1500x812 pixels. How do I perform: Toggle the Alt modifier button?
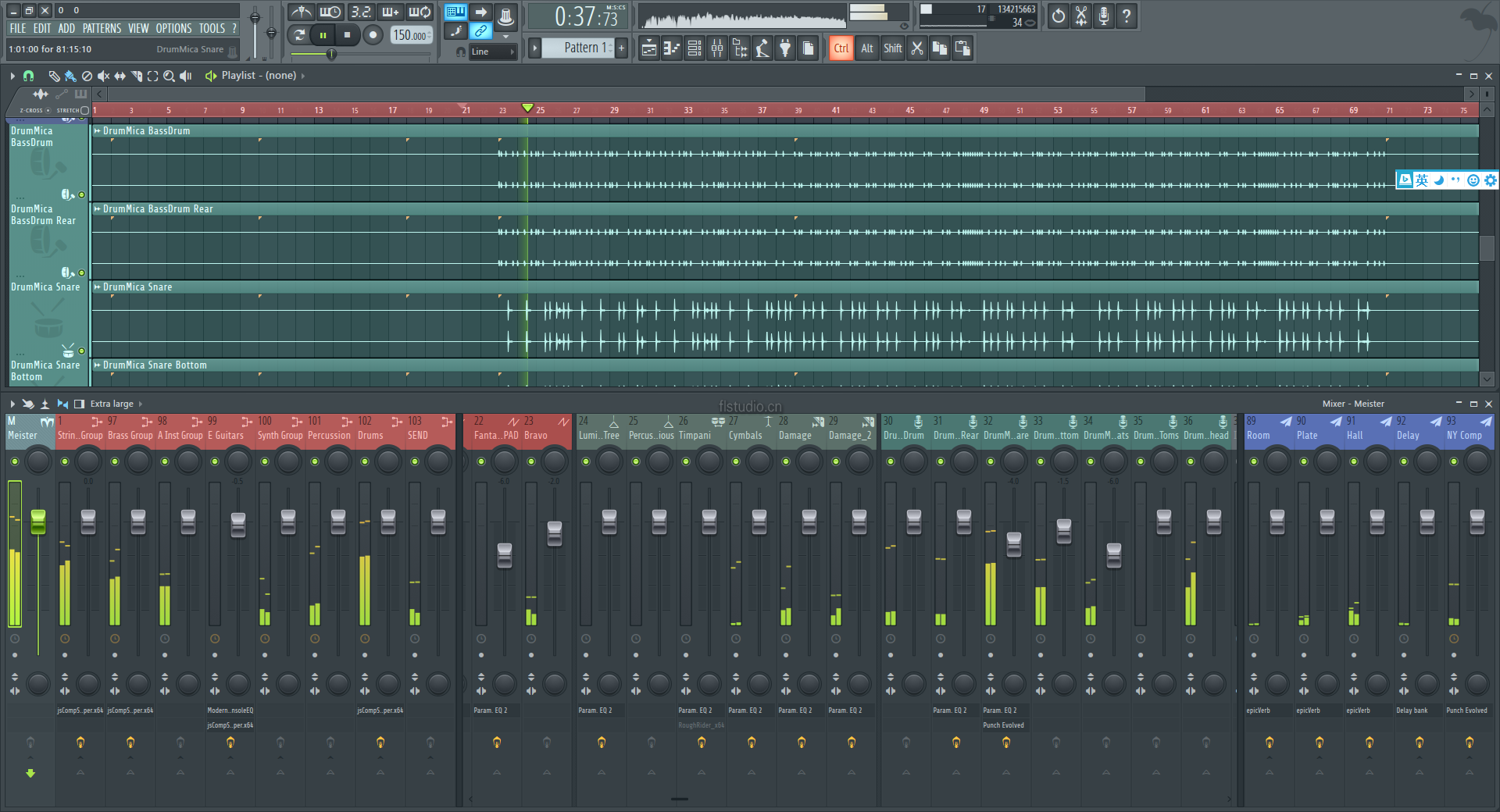[x=867, y=48]
